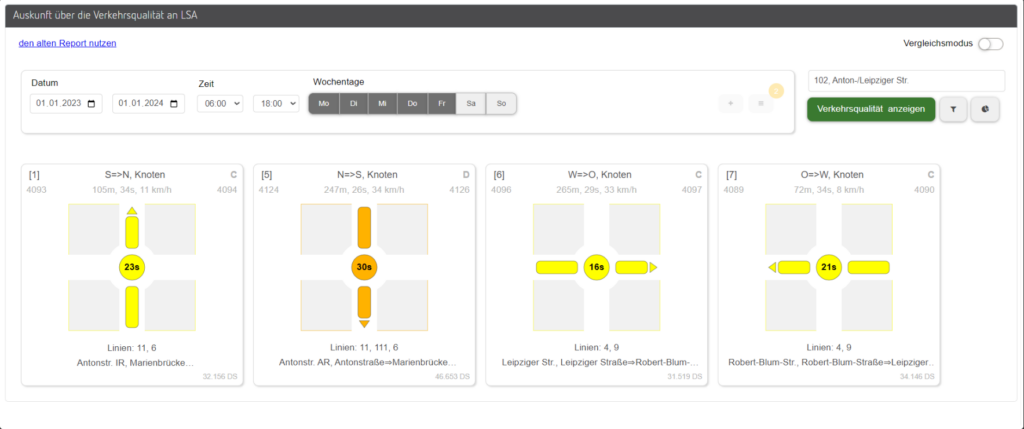Toggle weekday Mo

(324, 104)
